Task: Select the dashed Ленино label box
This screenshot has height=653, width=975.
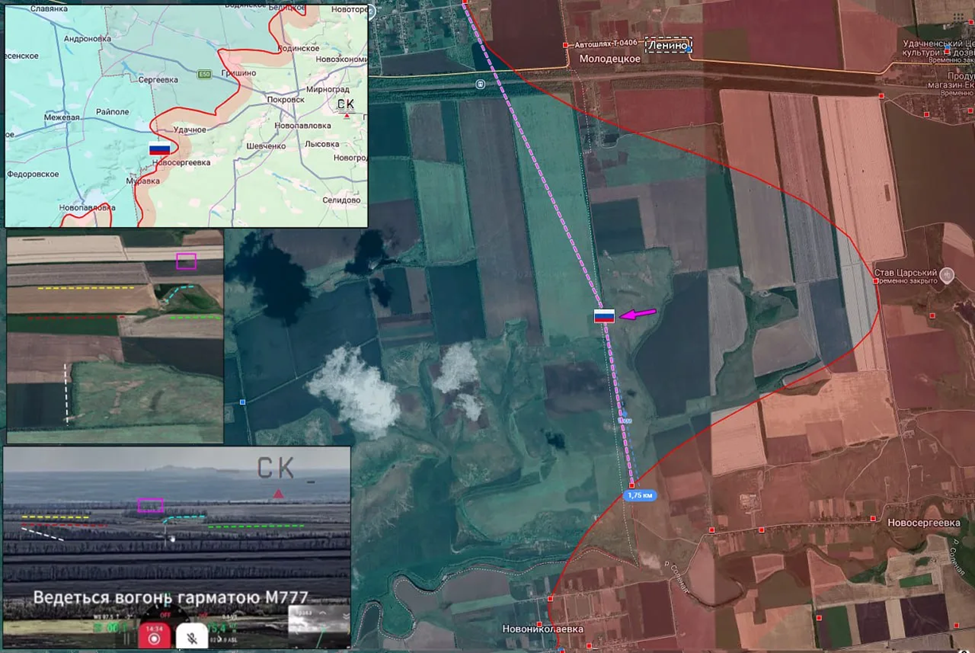Action: click(x=667, y=45)
